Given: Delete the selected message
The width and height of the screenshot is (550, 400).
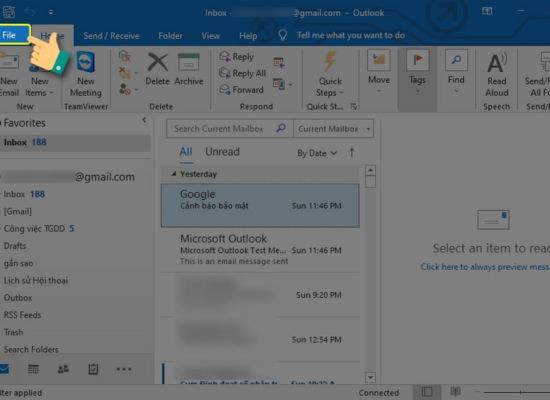Looking at the screenshot, I should (x=157, y=69).
